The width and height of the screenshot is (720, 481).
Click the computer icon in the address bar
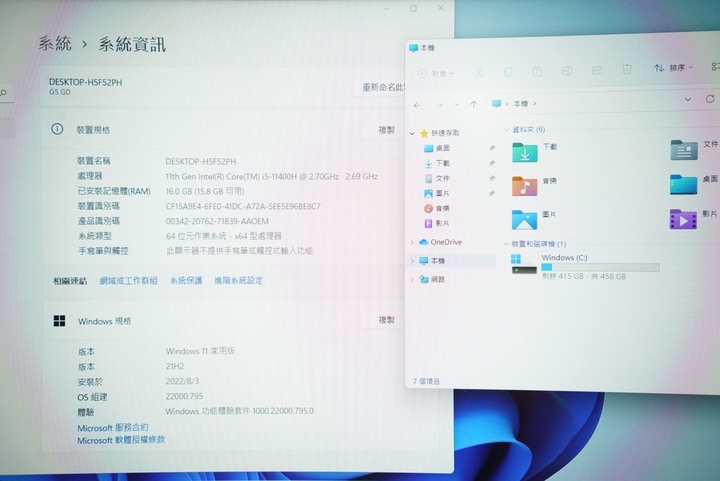click(496, 104)
